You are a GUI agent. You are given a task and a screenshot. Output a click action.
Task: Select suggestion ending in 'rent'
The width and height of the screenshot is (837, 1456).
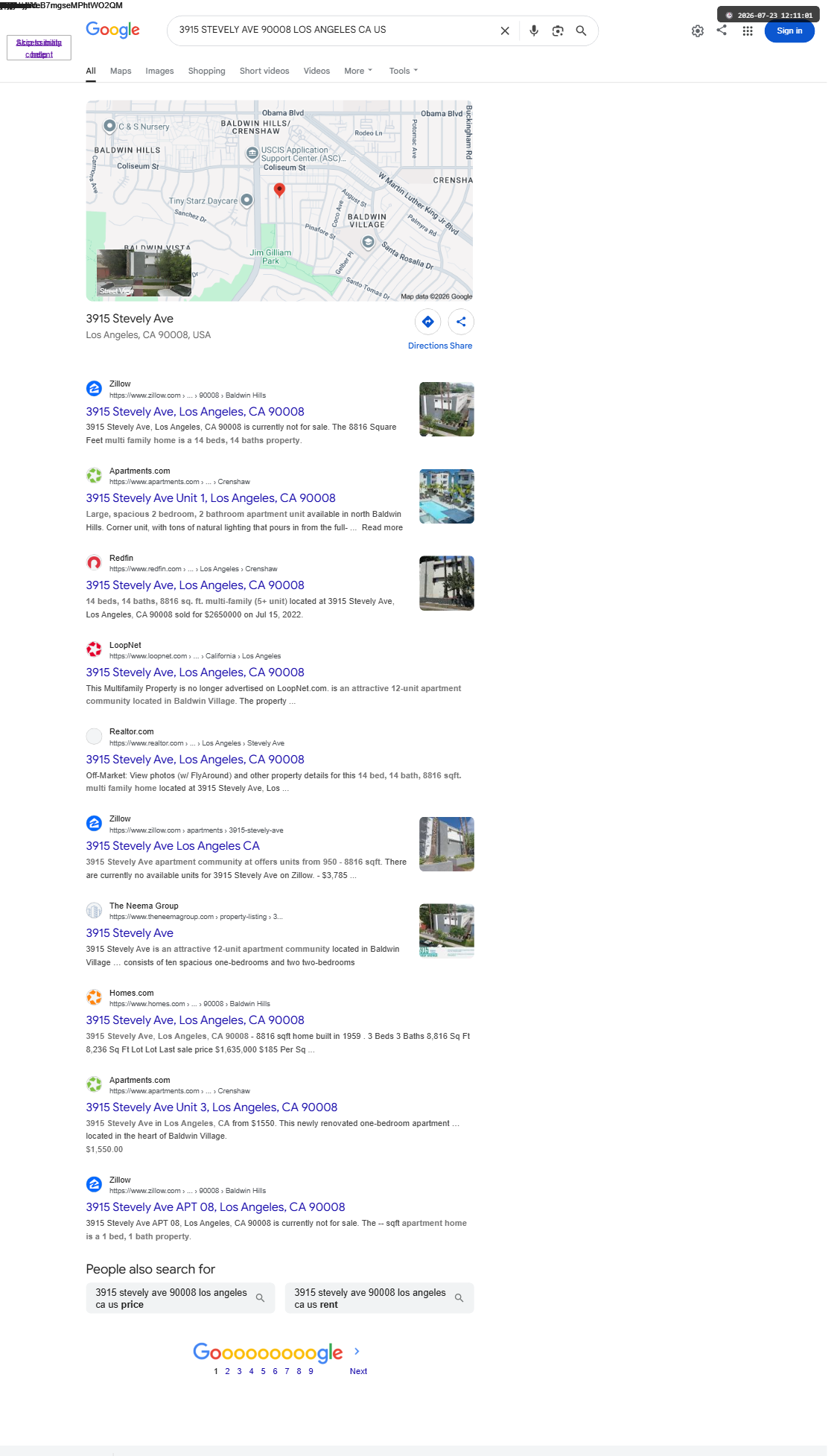click(379, 1298)
